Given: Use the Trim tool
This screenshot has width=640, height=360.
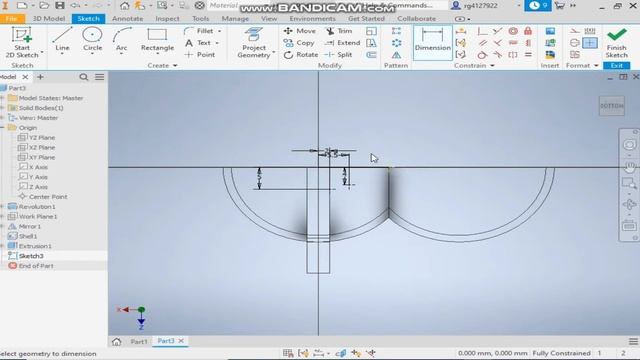Looking at the screenshot, I should (x=339, y=31).
